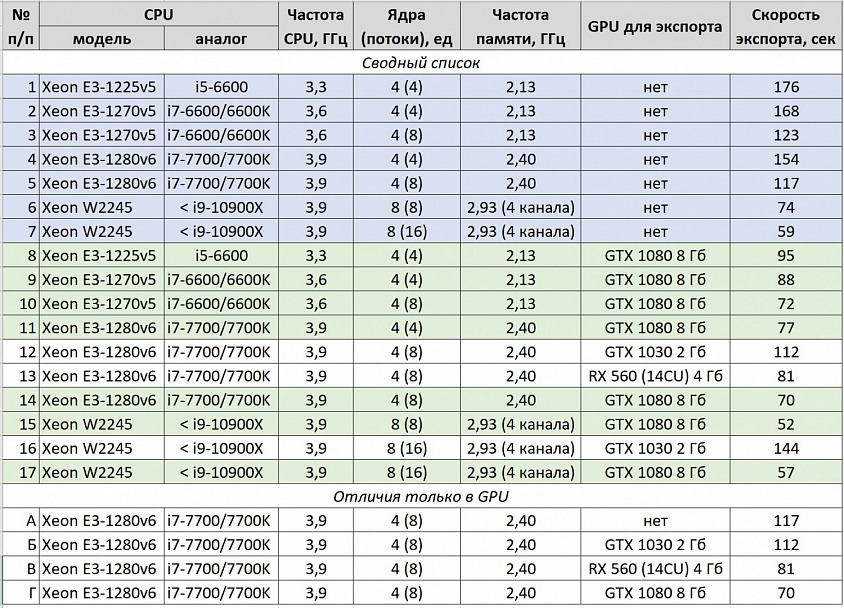
Task: Click row label 'Г' in first column
Action: (21, 593)
